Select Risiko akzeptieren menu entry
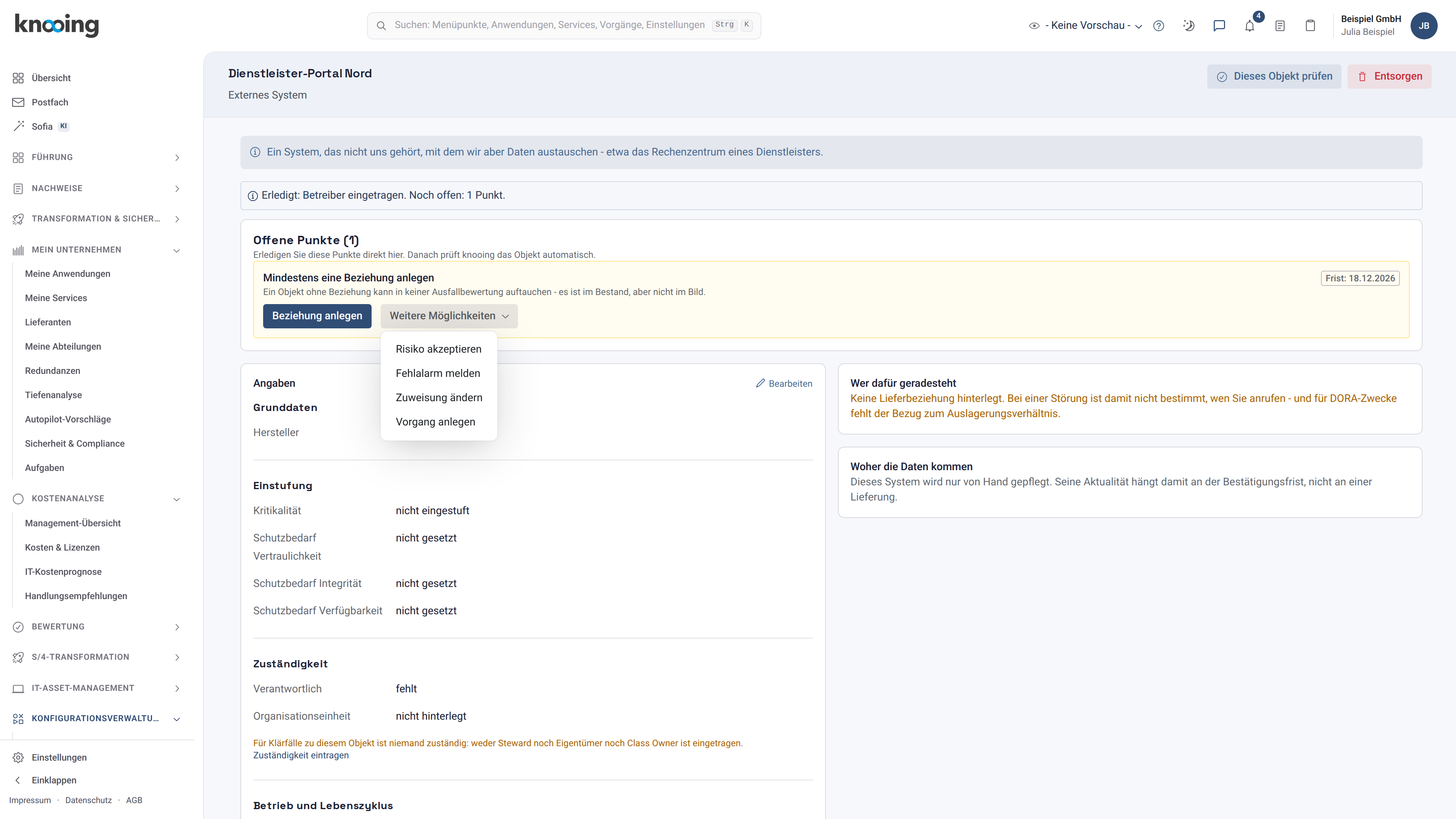1456x819 pixels. [439, 349]
